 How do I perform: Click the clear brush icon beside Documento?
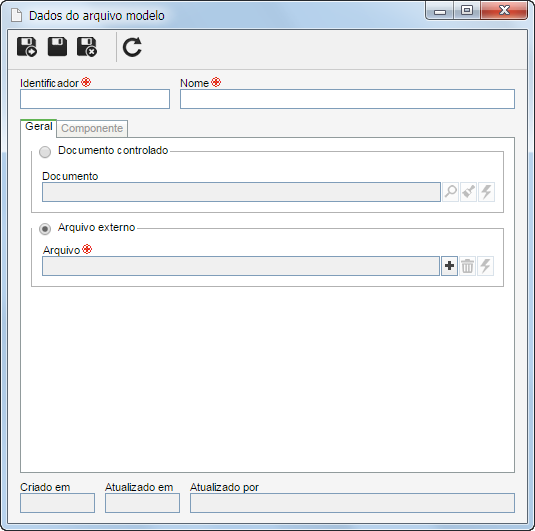pos(468,192)
